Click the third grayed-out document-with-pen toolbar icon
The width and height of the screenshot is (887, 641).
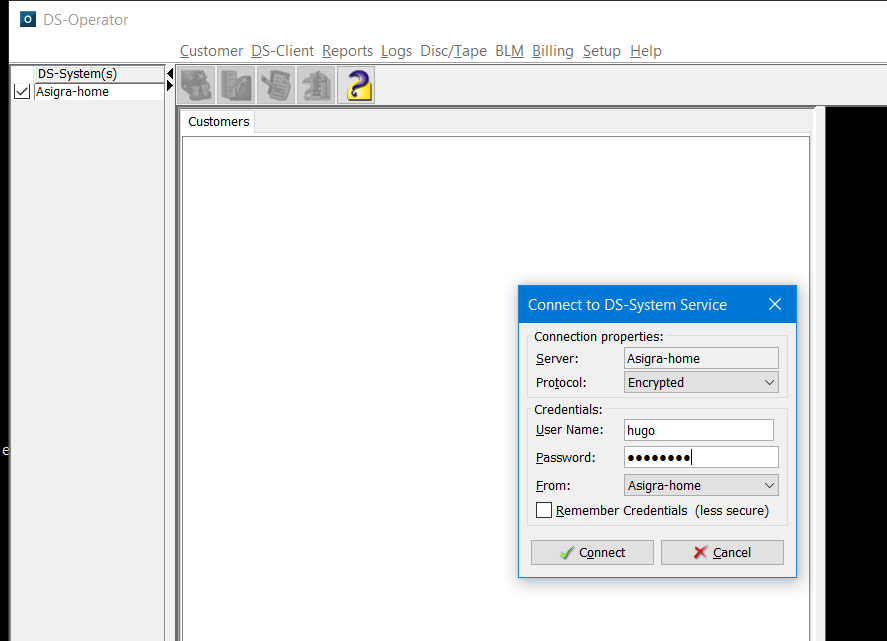pos(276,85)
